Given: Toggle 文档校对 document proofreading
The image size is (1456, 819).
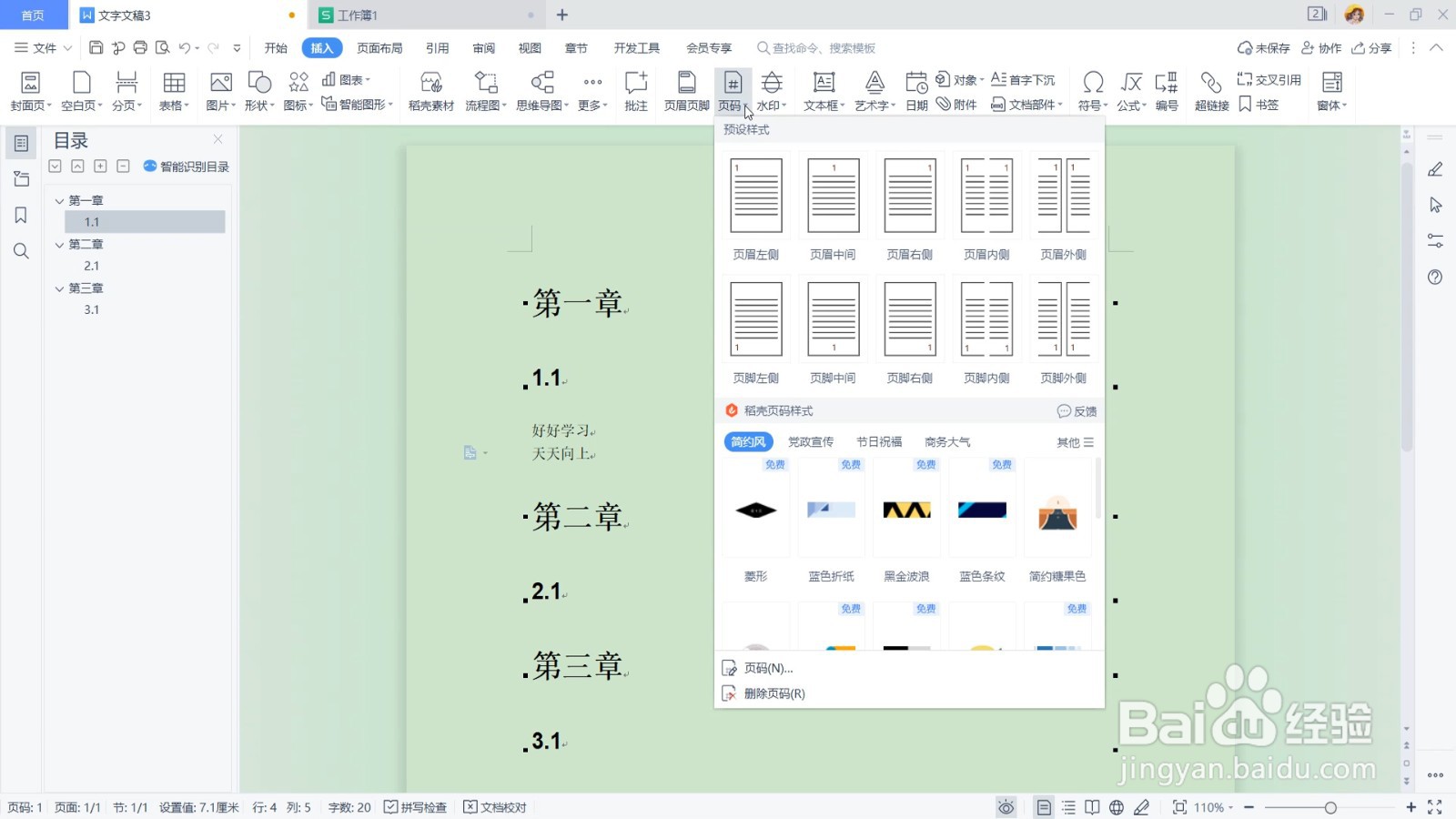Looking at the screenshot, I should [x=495, y=807].
